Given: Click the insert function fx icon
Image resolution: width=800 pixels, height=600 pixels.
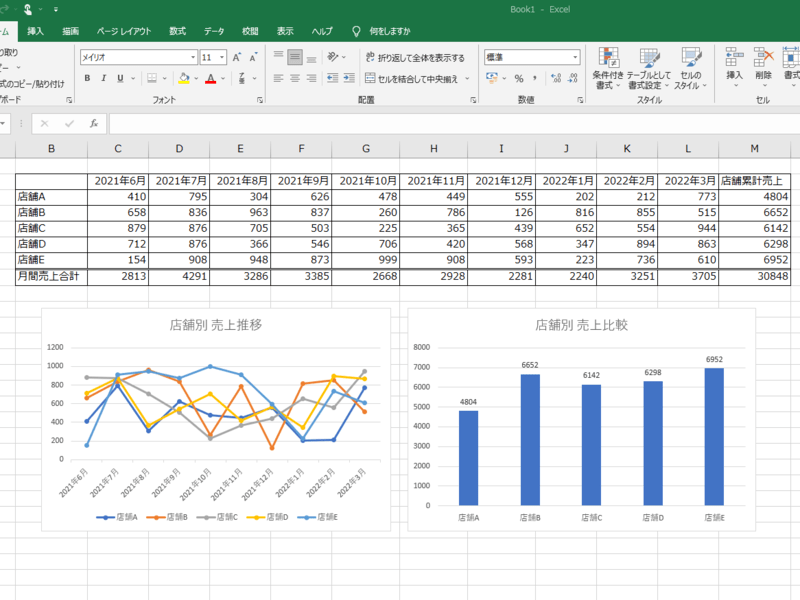Looking at the screenshot, I should point(93,123).
